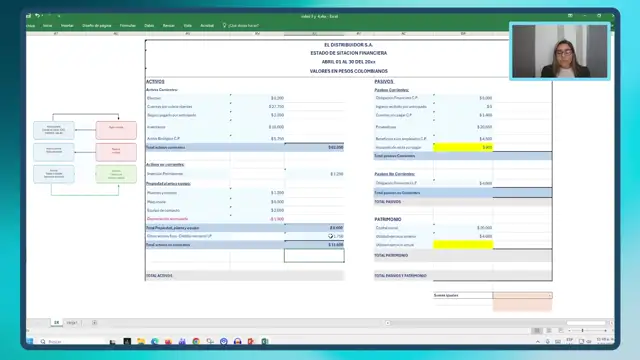Open the Inicio ribbon tab
The image size is (640, 360).
47,25
